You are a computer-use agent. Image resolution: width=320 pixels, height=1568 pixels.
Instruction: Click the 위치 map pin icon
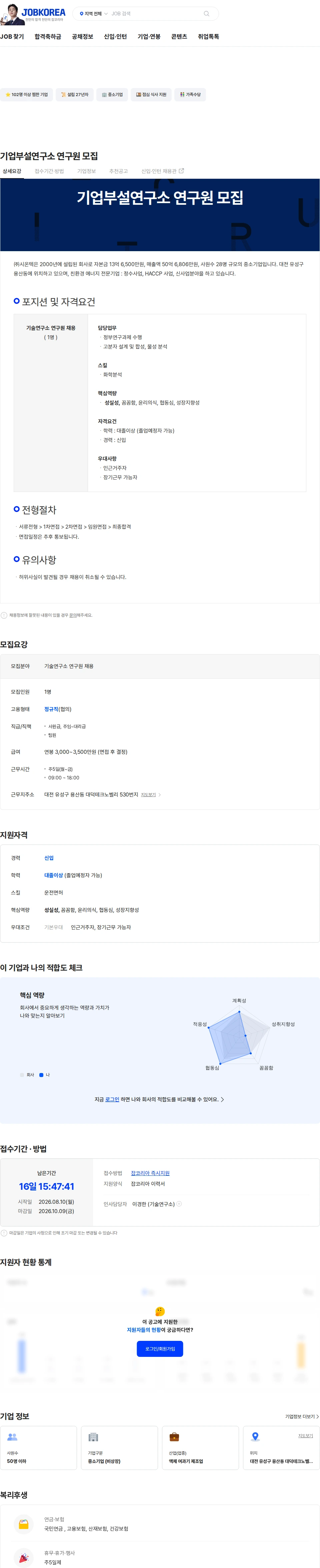[255, 1437]
